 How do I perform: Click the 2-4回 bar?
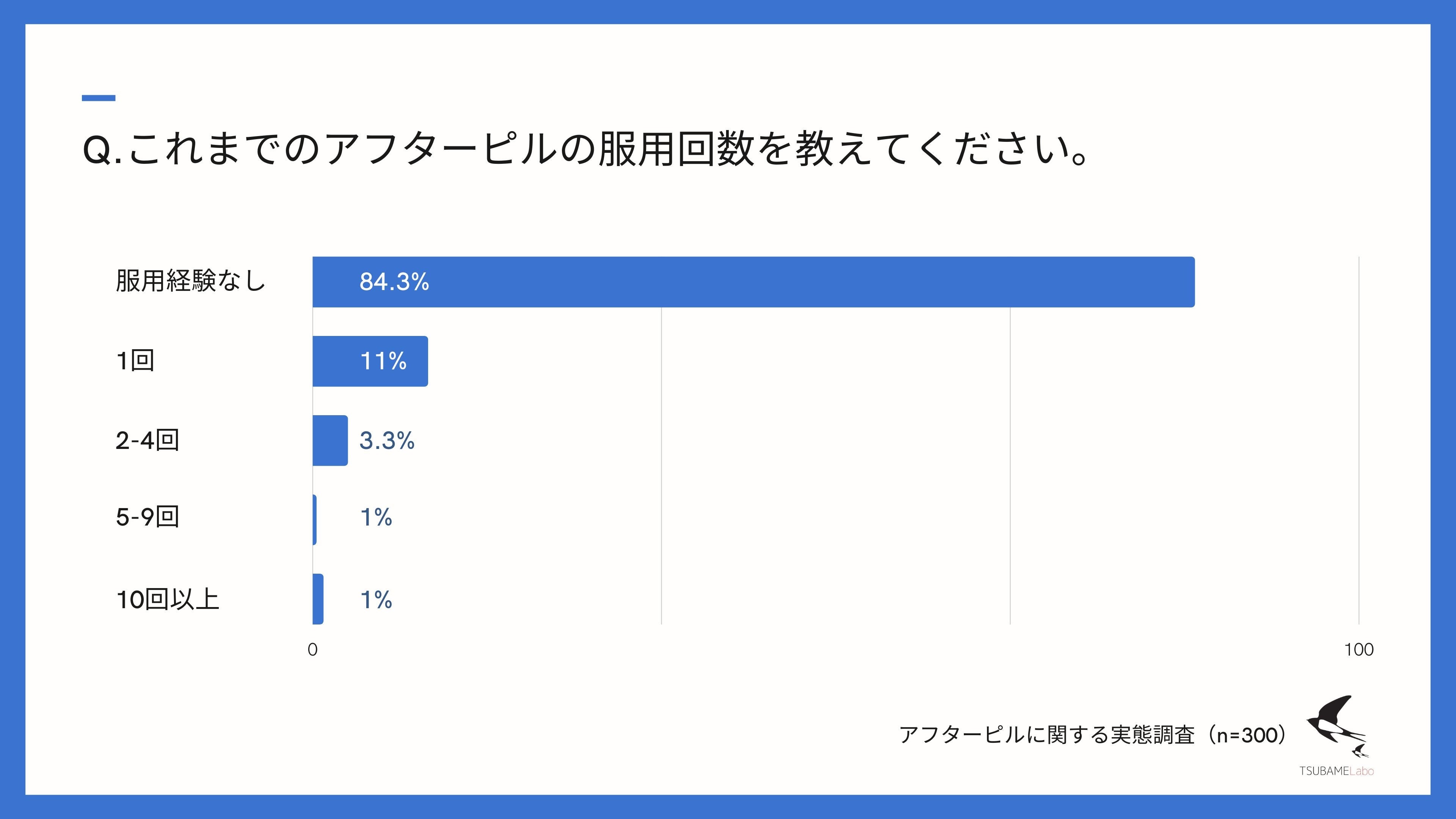330,441
